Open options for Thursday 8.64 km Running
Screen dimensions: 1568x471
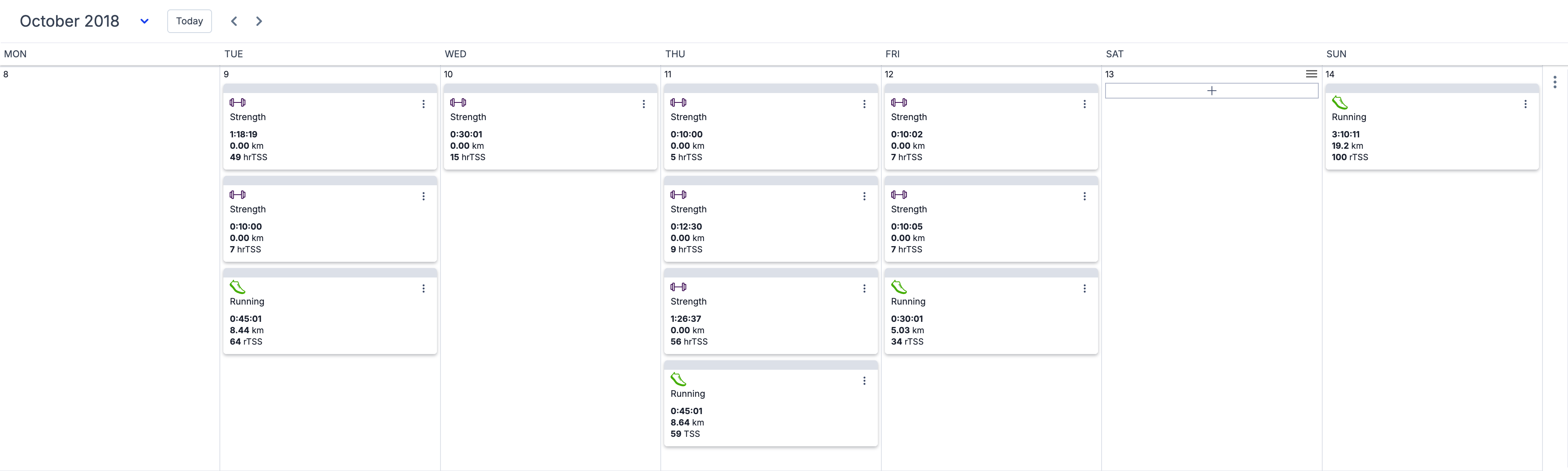864,381
